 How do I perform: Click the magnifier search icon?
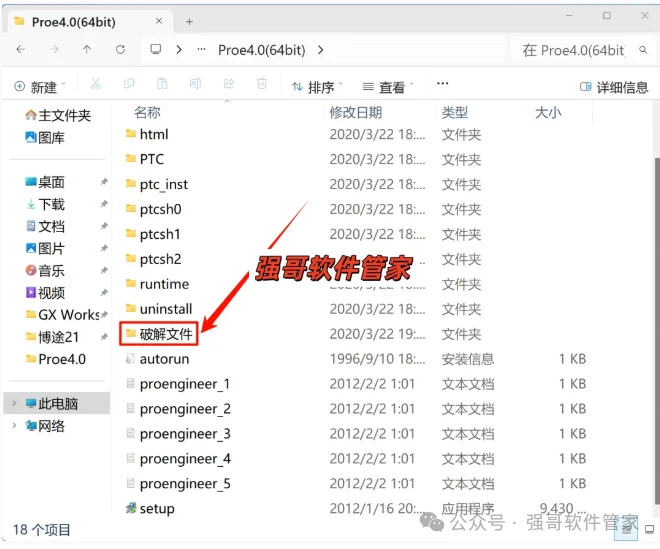643,50
